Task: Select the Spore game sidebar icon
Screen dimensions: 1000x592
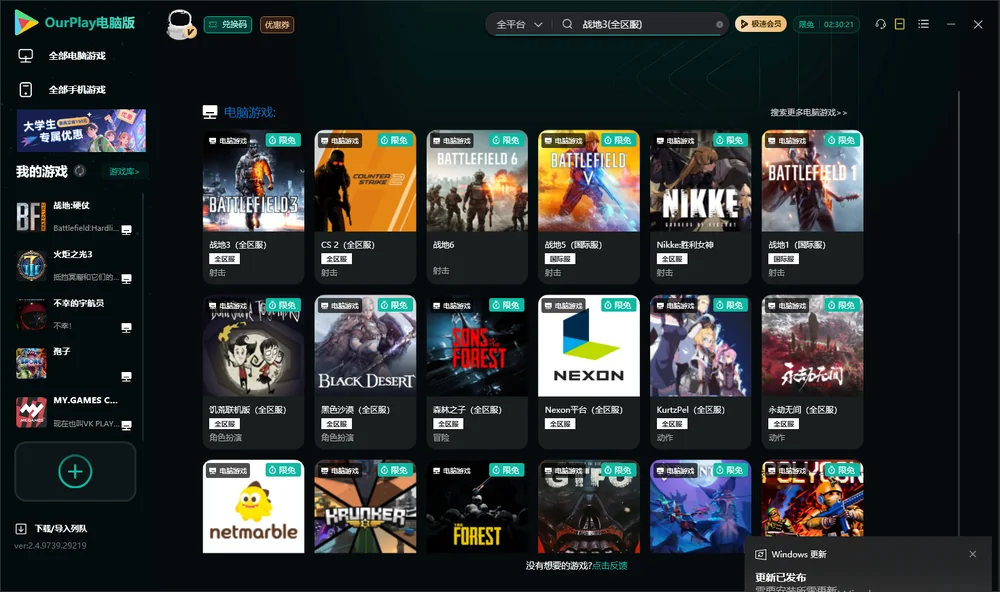Action: tap(31, 363)
